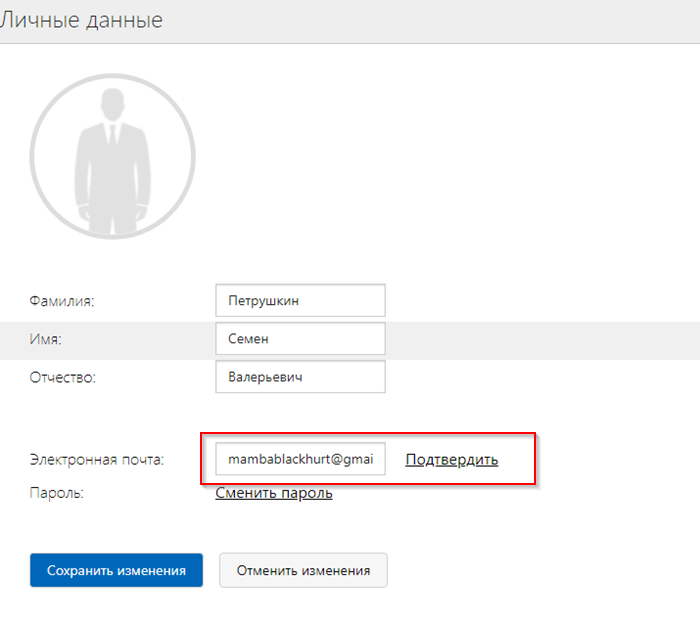700x622 pixels.
Task: Click the email field with mambablackhurt address
Action: 299,459
